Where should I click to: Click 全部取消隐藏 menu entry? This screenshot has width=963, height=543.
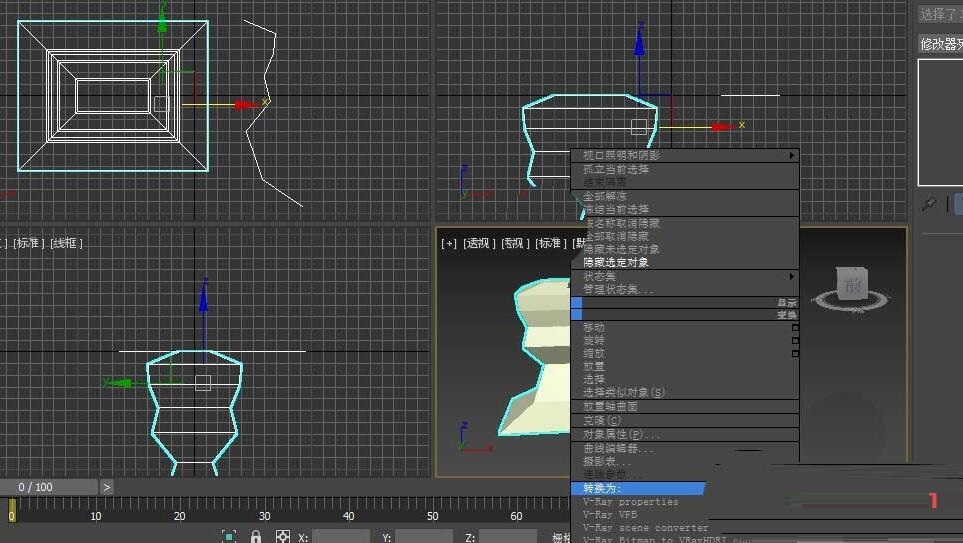tap(616, 236)
